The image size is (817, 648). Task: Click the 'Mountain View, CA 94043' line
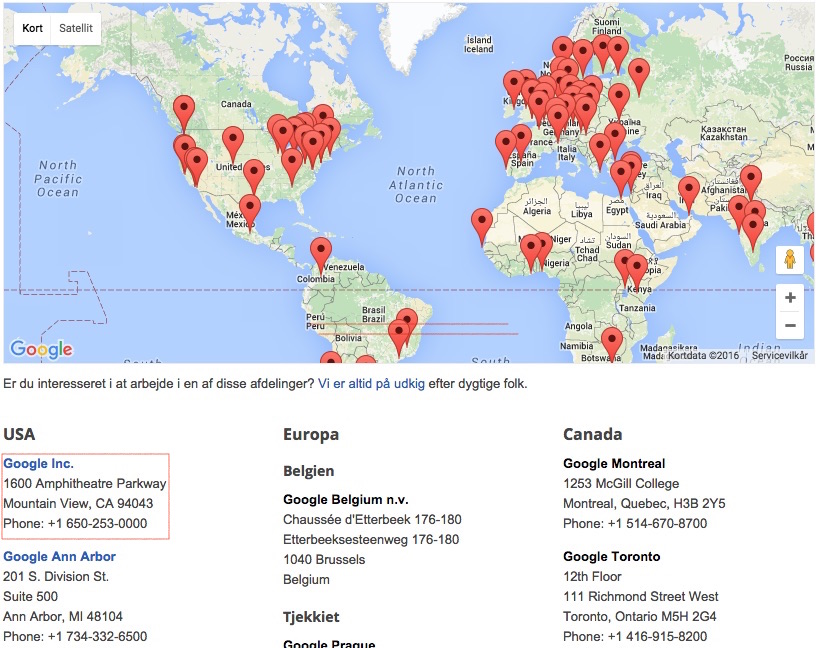(78, 503)
